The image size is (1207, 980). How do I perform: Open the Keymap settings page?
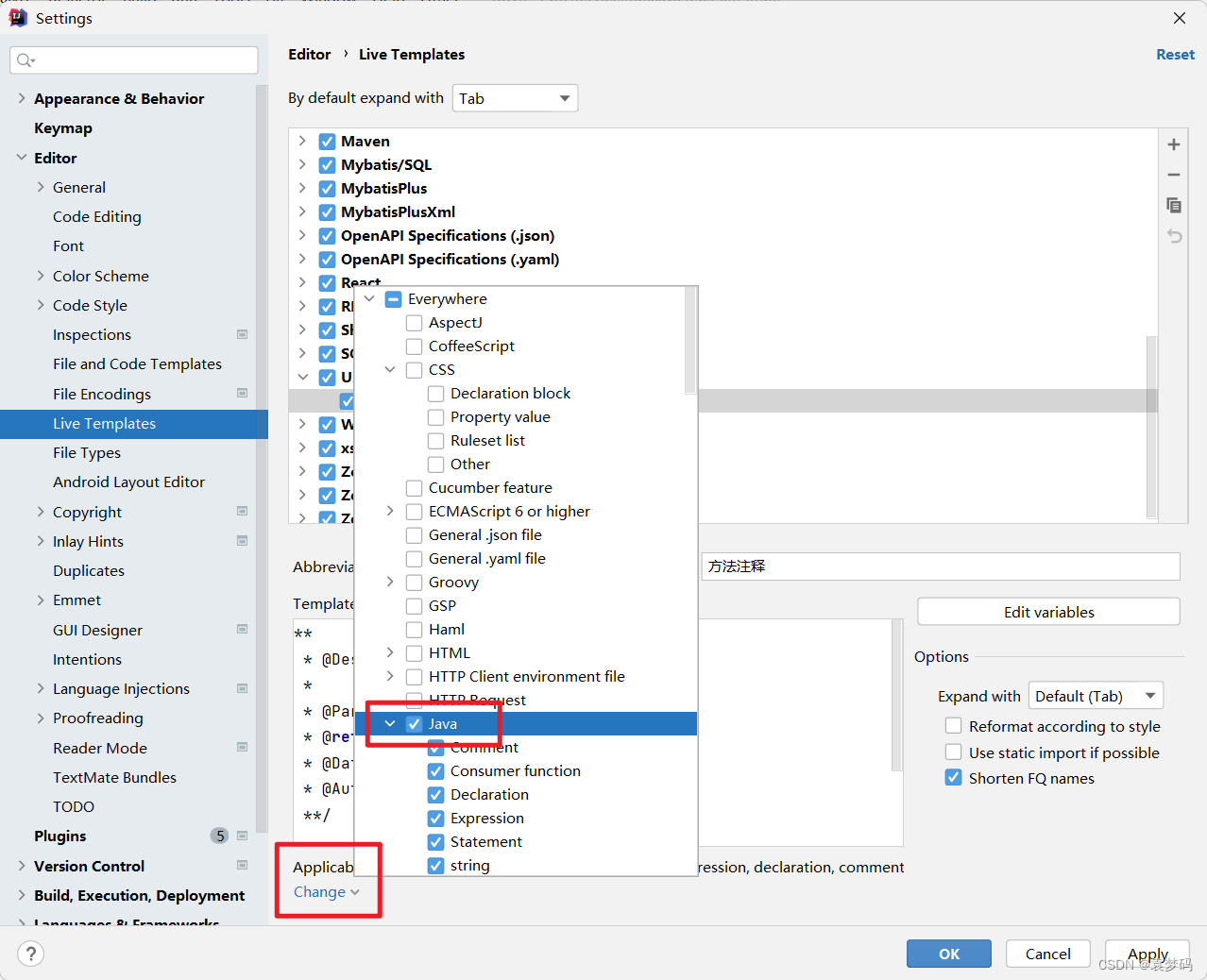coord(63,127)
